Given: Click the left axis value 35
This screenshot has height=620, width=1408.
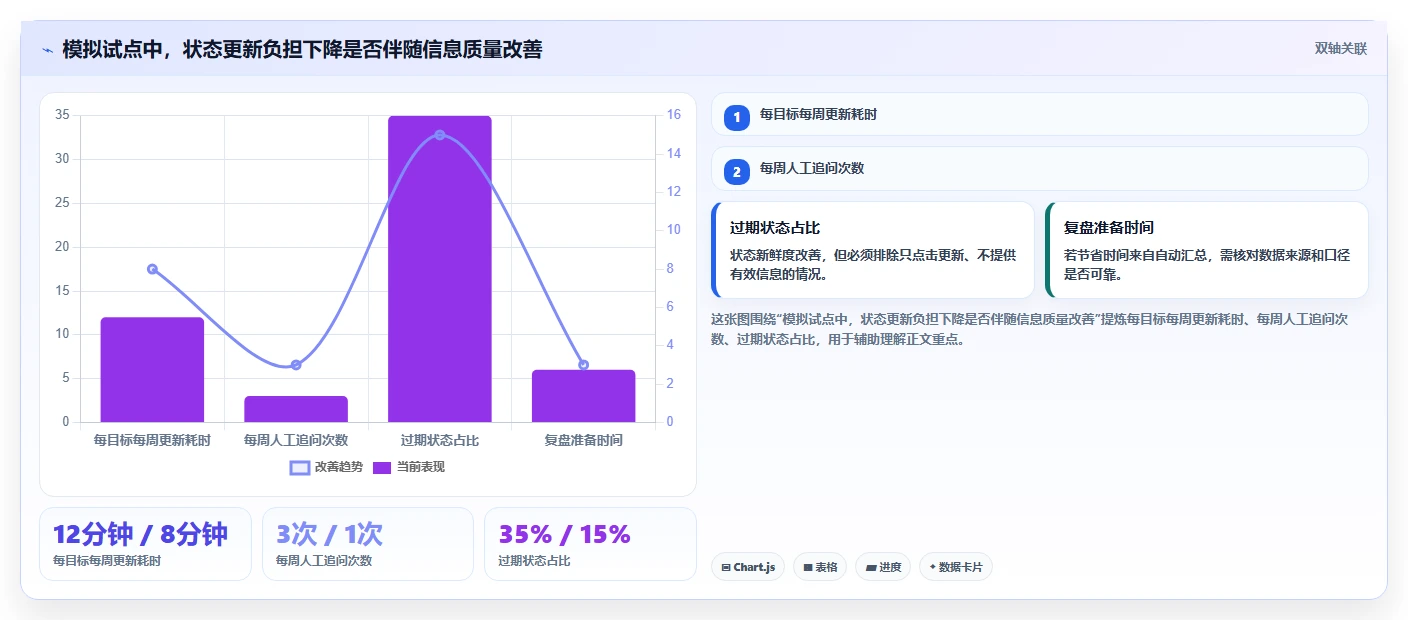Looking at the screenshot, I should (62, 115).
